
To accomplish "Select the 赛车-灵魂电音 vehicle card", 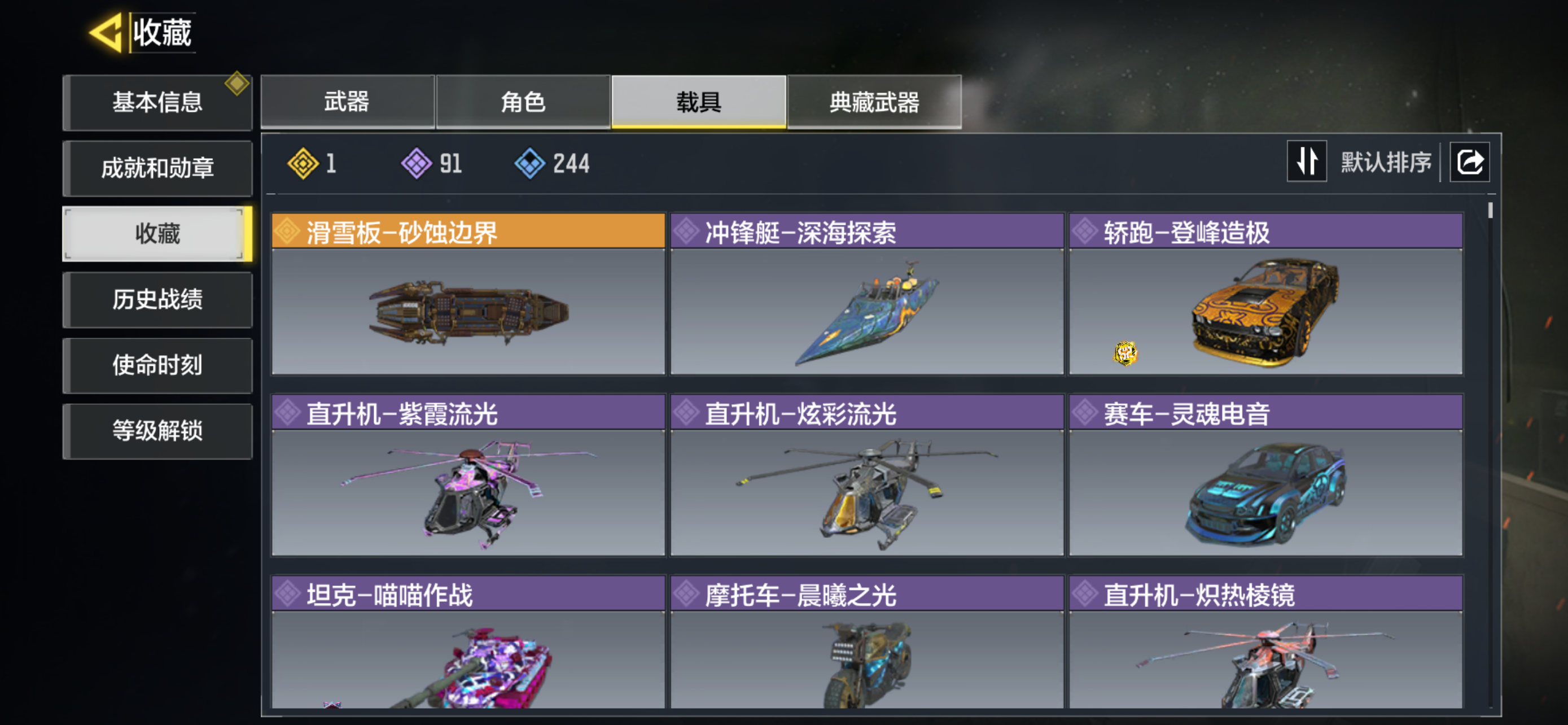I will point(1266,475).
